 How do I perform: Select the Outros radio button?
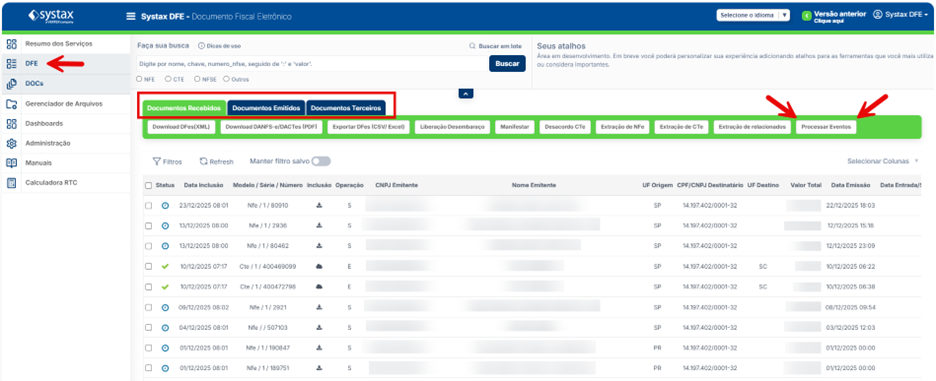(226, 79)
